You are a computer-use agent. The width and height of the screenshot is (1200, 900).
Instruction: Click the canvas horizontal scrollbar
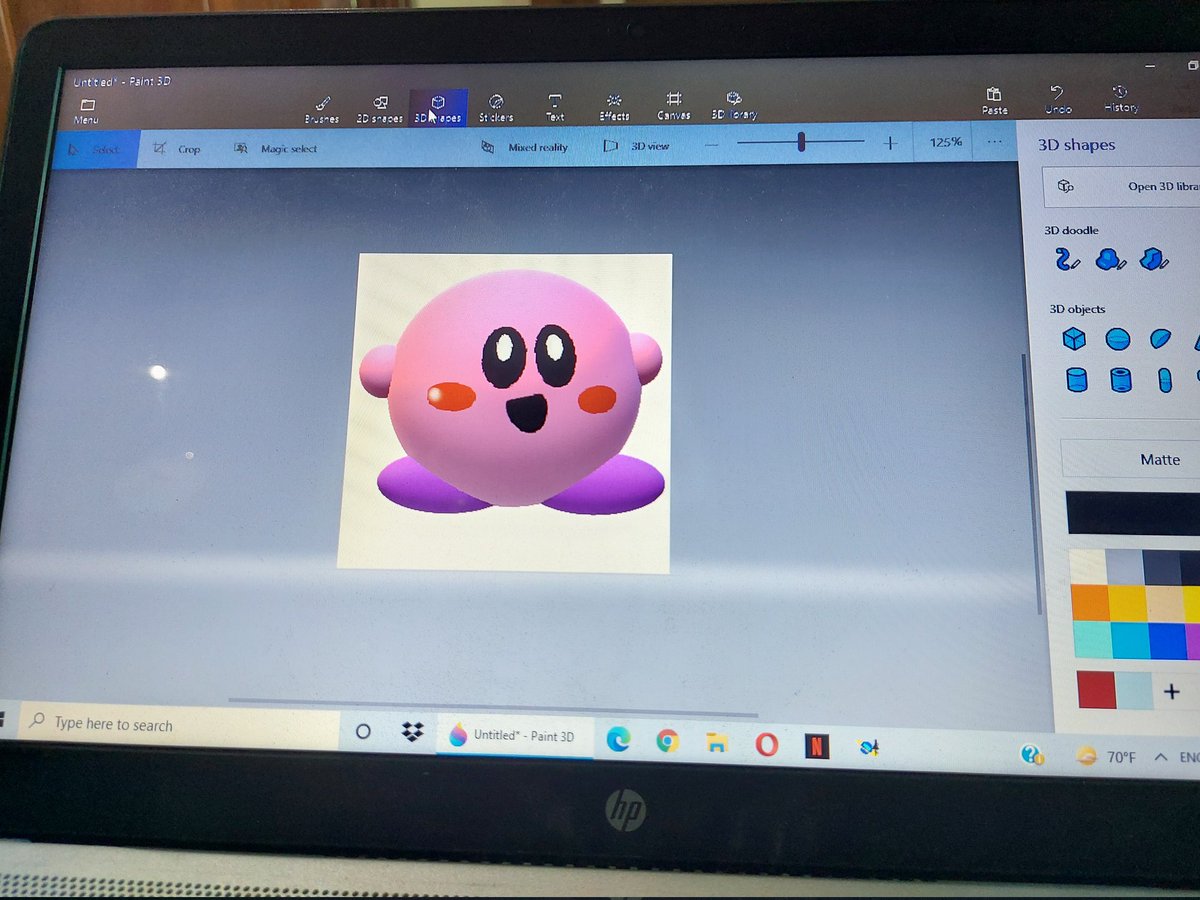493,707
